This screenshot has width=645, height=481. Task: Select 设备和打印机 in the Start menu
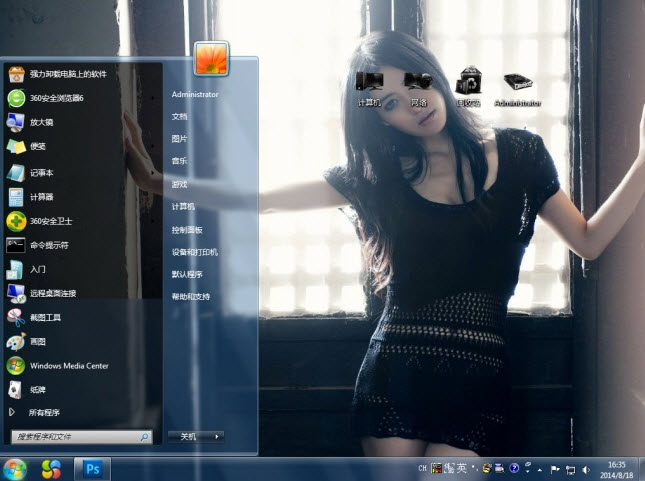[x=194, y=252]
